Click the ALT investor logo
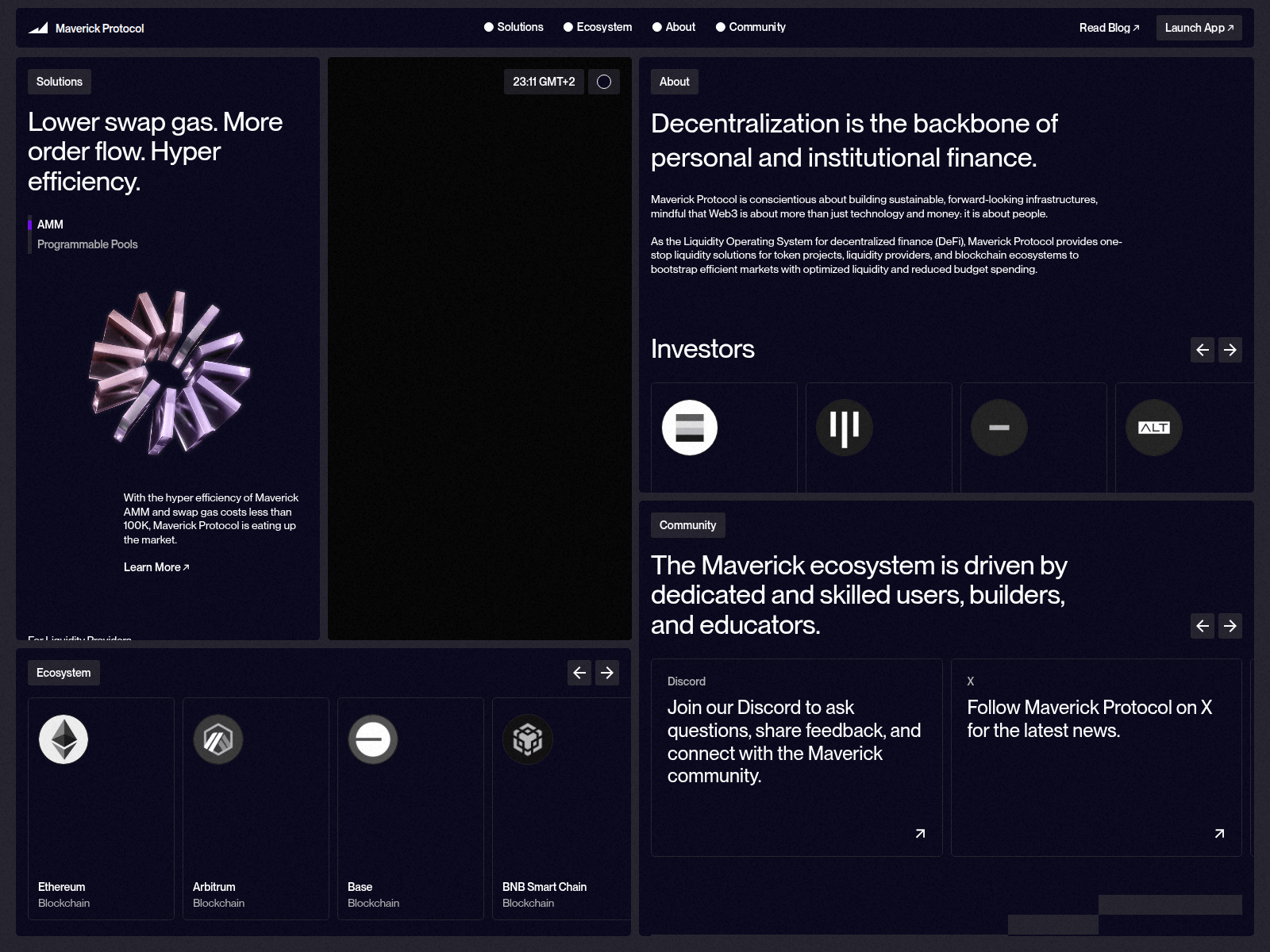 (1154, 428)
